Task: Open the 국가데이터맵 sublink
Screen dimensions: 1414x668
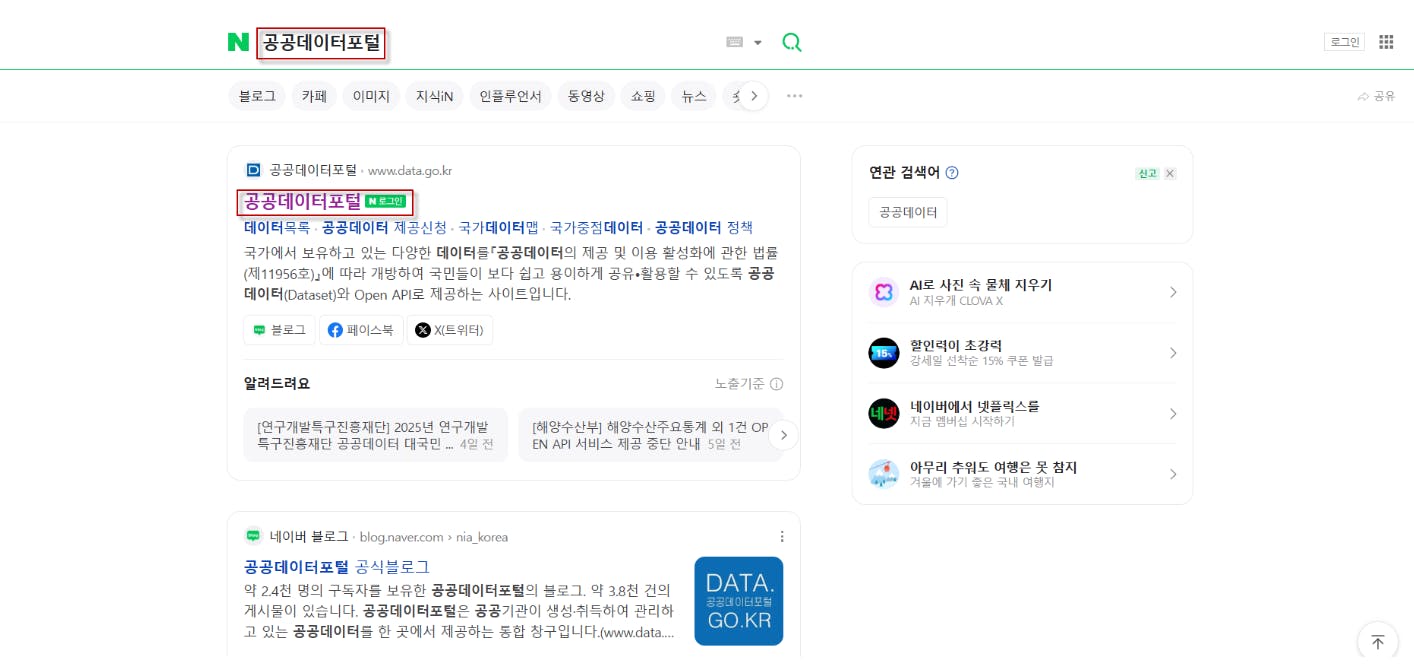Action: [498, 228]
